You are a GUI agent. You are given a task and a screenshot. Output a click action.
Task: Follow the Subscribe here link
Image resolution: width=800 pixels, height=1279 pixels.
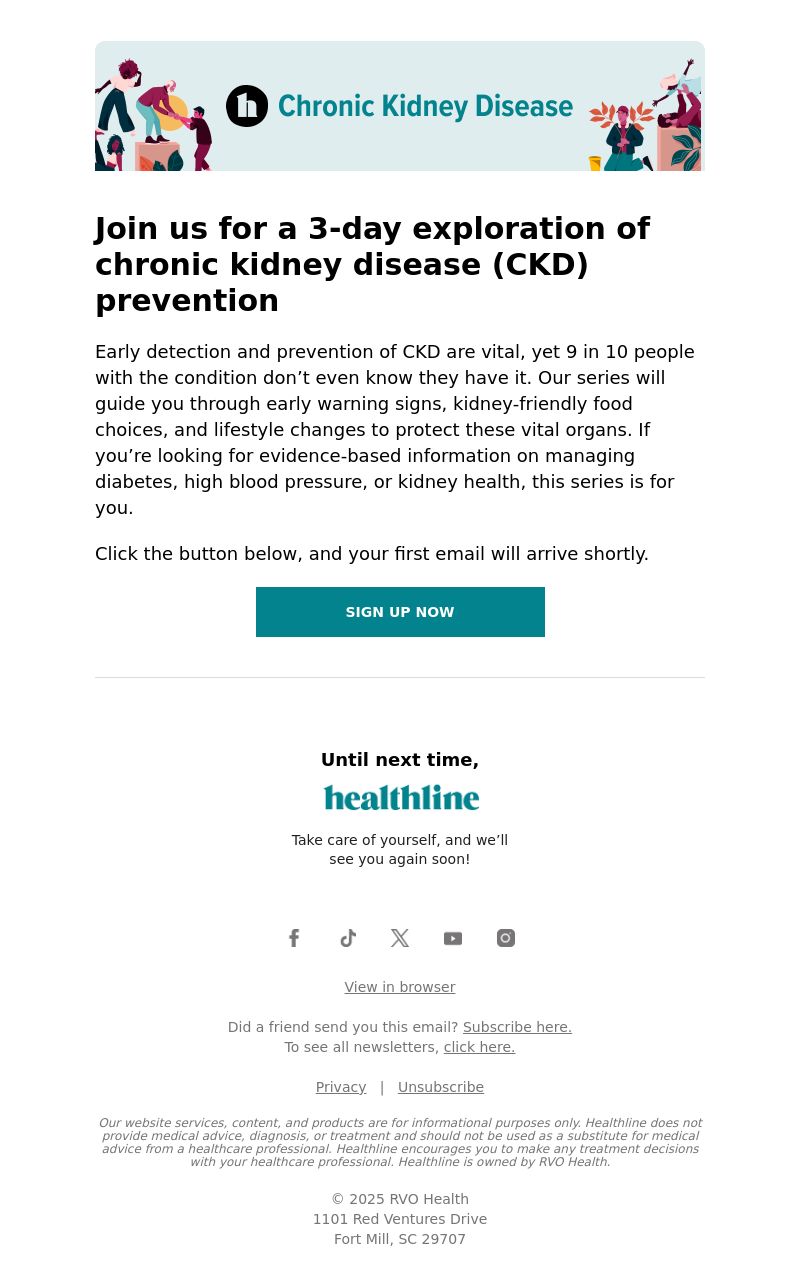click(517, 1027)
